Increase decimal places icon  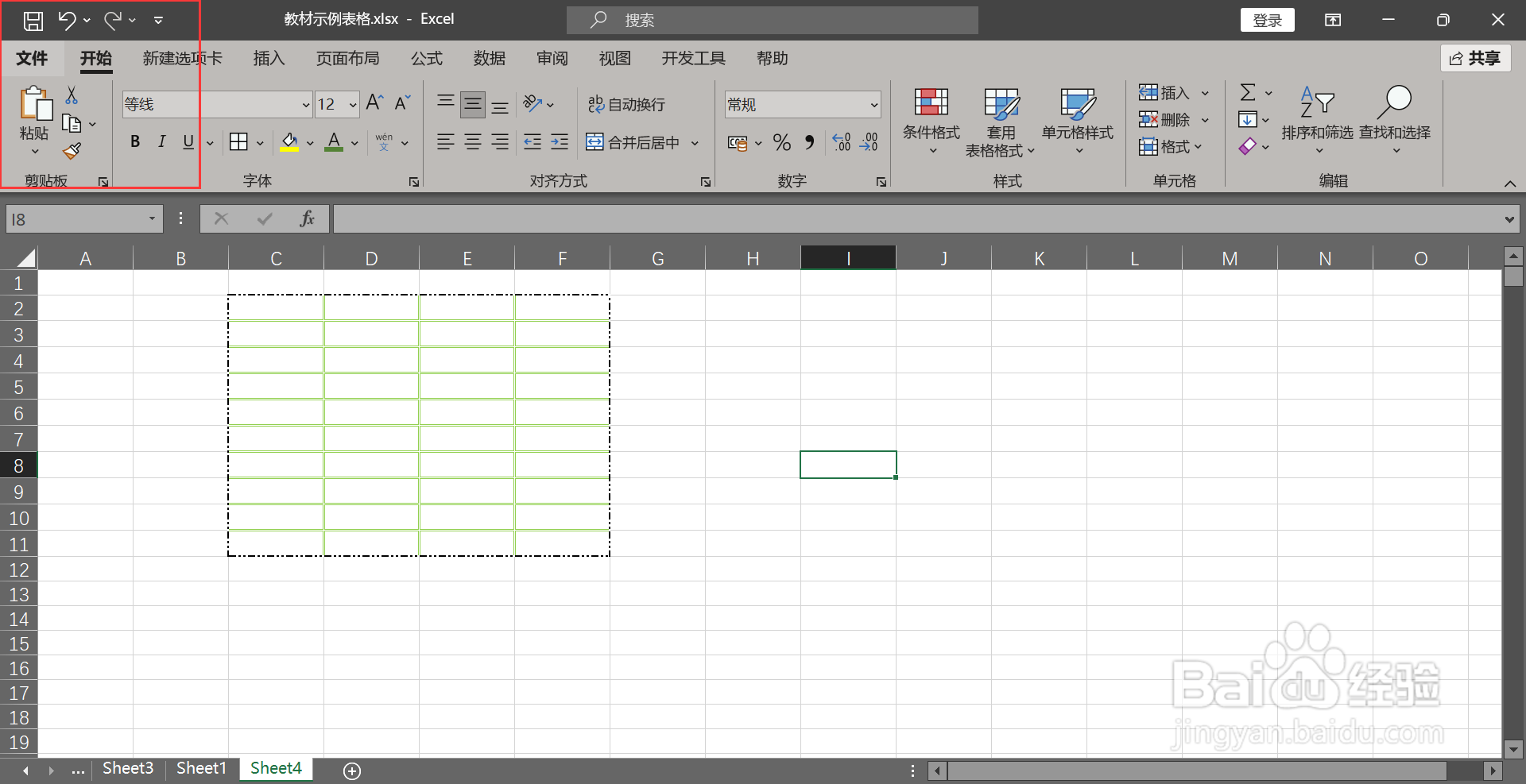(842, 142)
